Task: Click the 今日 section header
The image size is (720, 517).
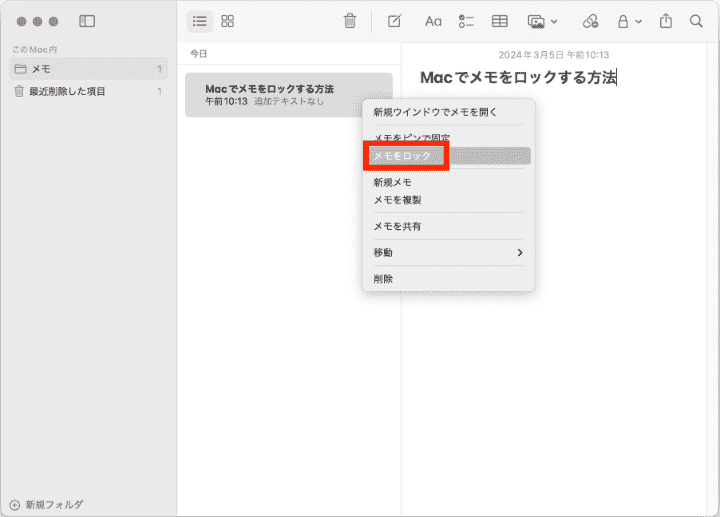Action: click(198, 54)
